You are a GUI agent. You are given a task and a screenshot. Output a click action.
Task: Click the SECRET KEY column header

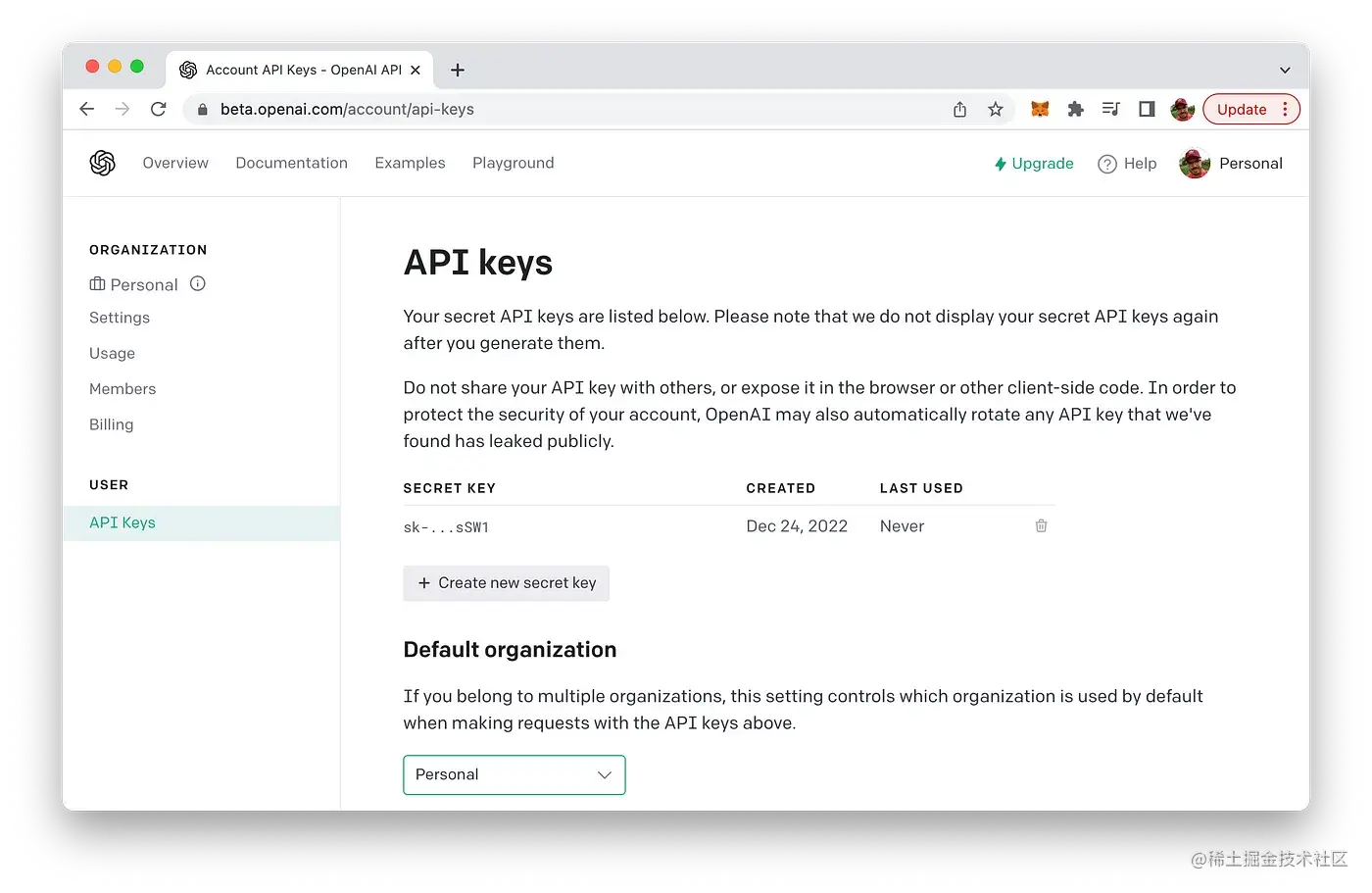[450, 488]
